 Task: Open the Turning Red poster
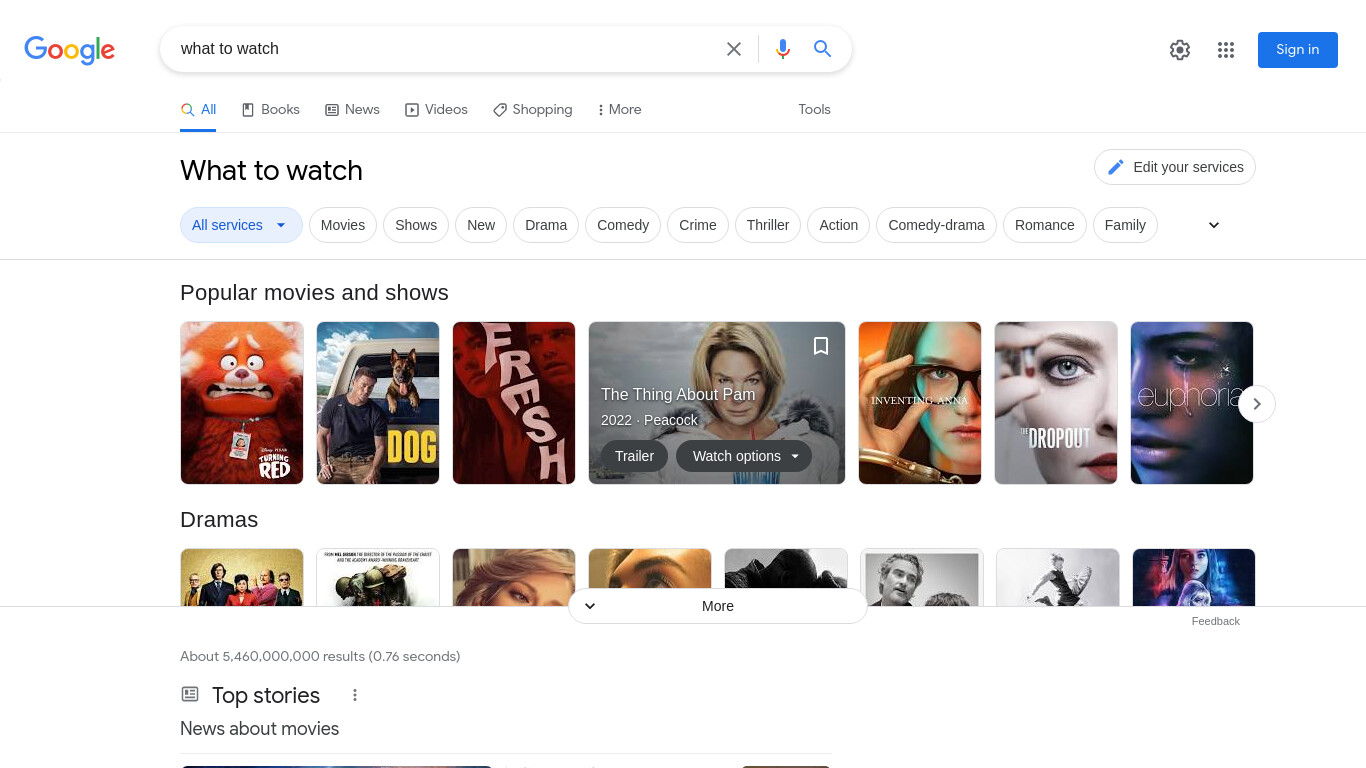point(242,403)
